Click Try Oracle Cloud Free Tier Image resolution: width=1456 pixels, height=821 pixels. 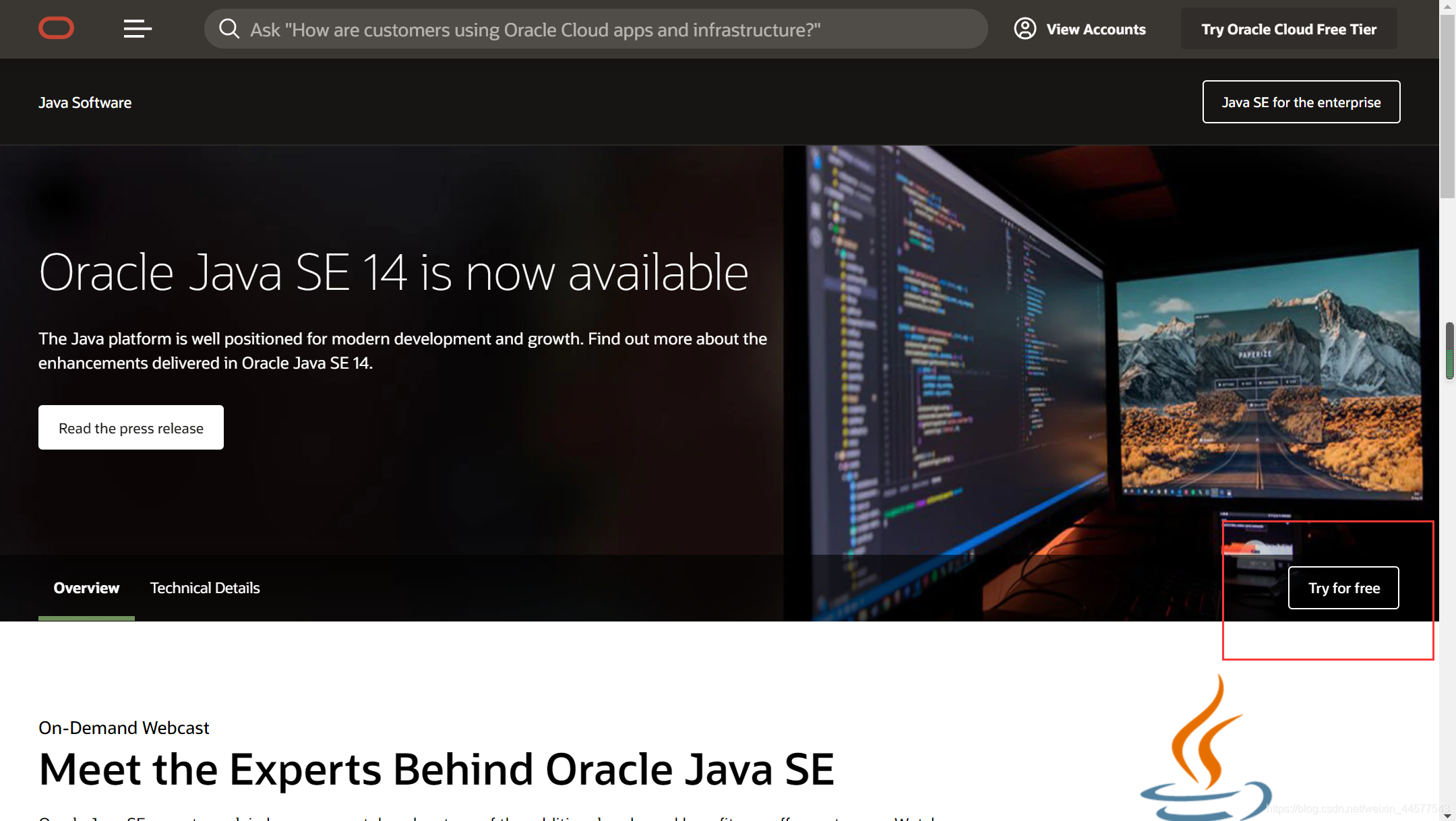pos(1288,29)
